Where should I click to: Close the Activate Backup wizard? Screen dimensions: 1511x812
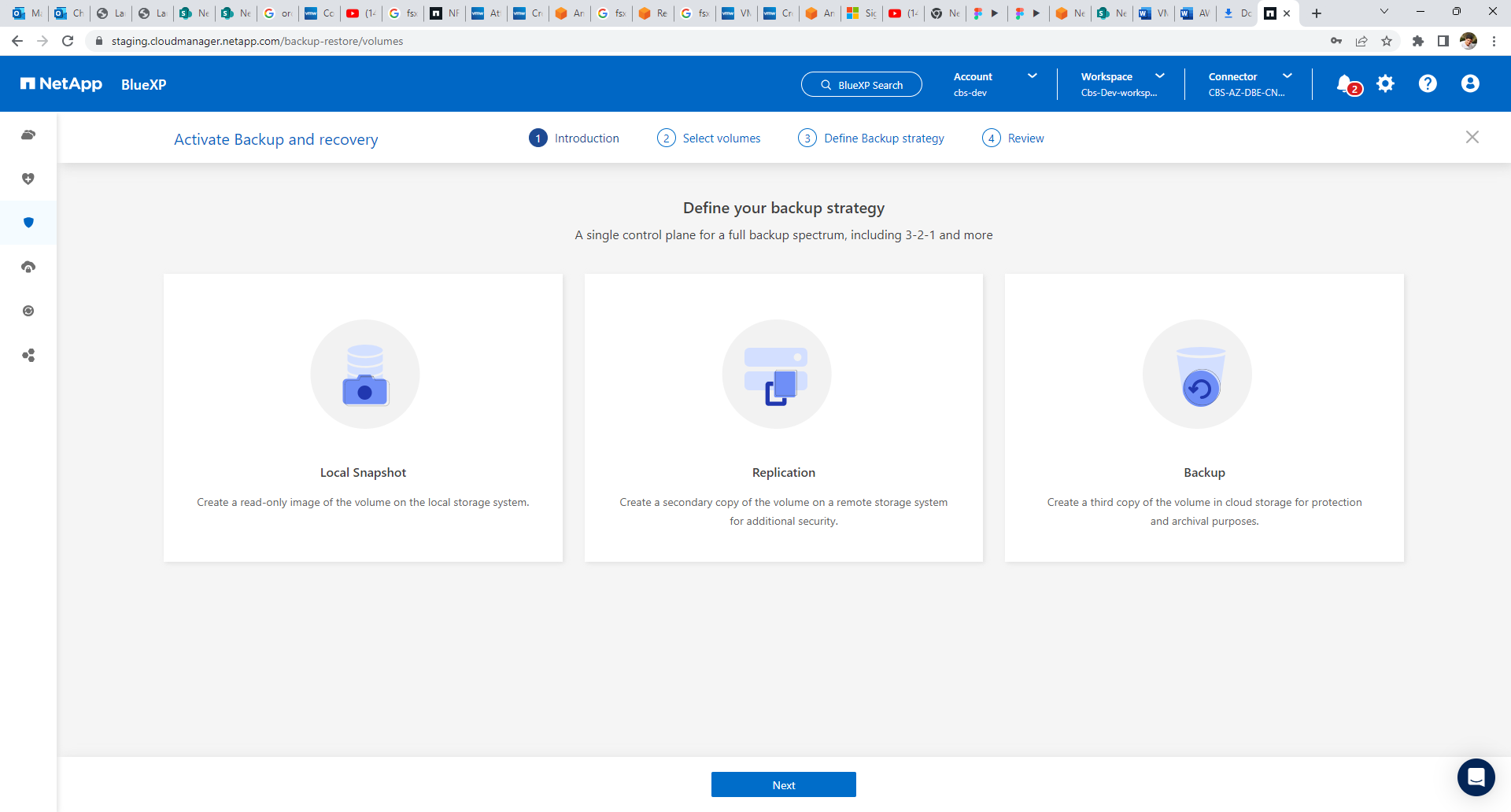tap(1472, 138)
